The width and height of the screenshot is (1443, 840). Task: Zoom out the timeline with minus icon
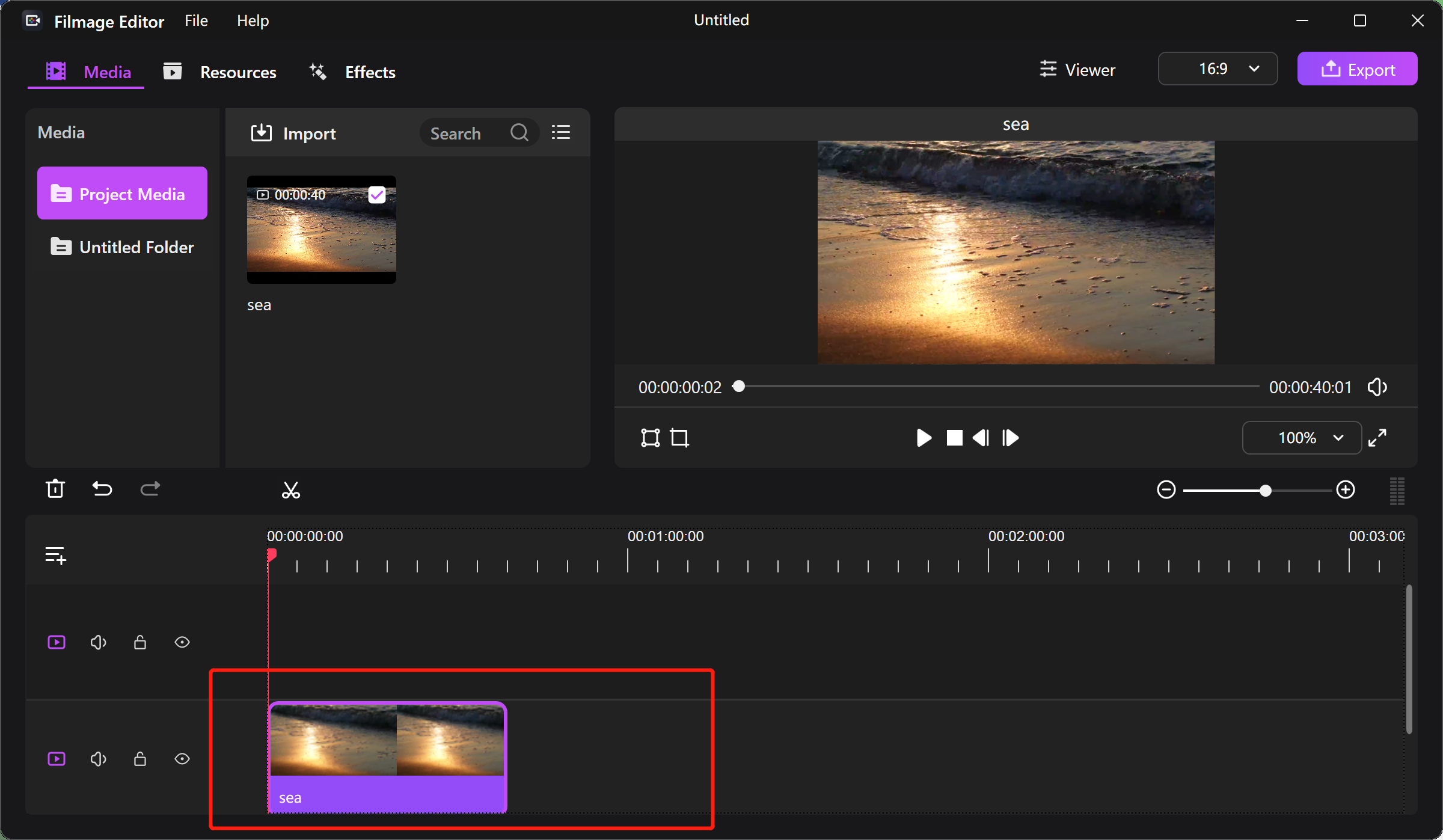point(1166,489)
